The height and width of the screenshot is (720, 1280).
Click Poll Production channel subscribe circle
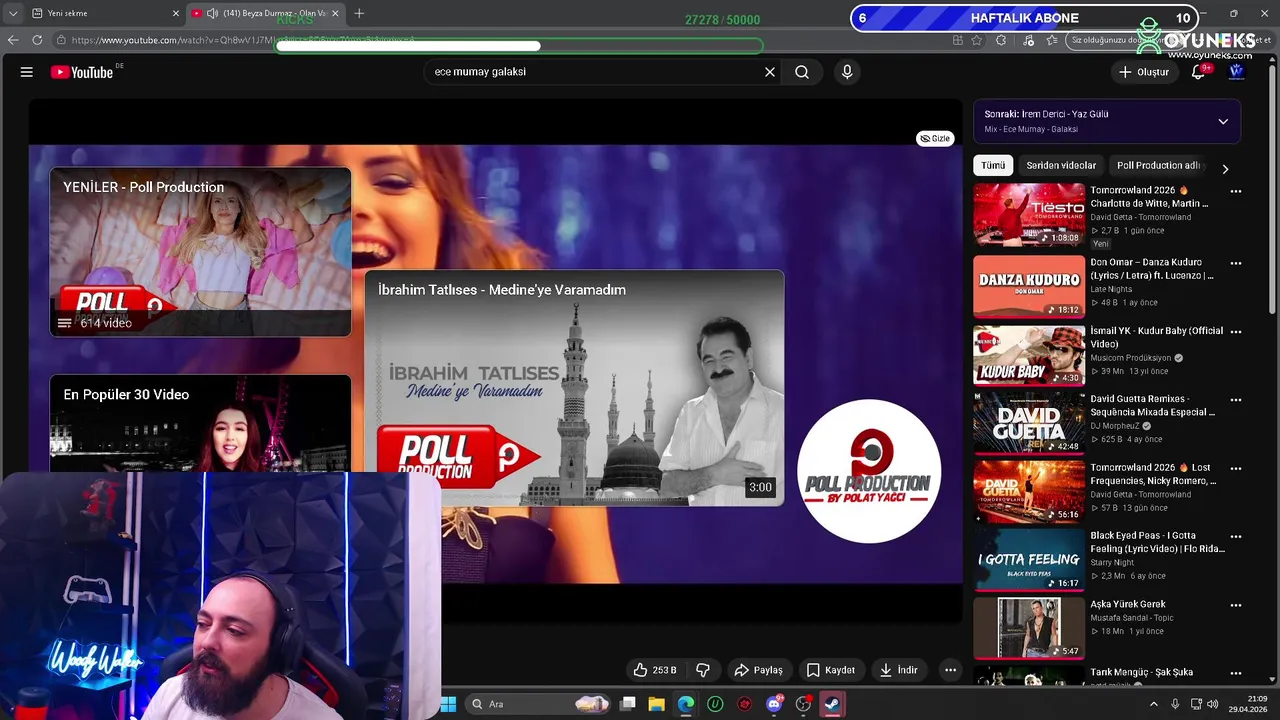tap(869, 471)
